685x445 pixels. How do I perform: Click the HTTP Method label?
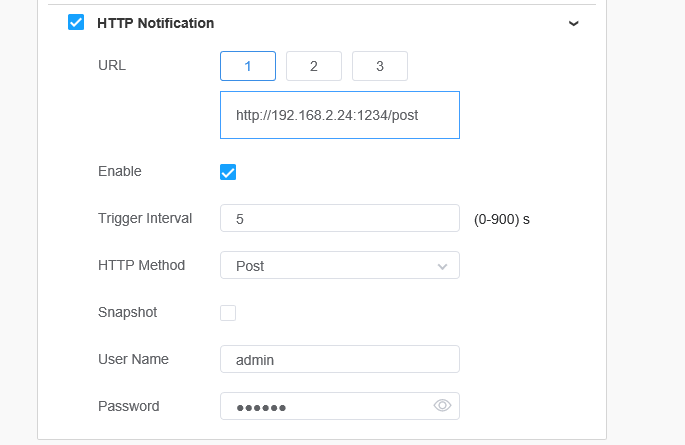click(x=142, y=265)
